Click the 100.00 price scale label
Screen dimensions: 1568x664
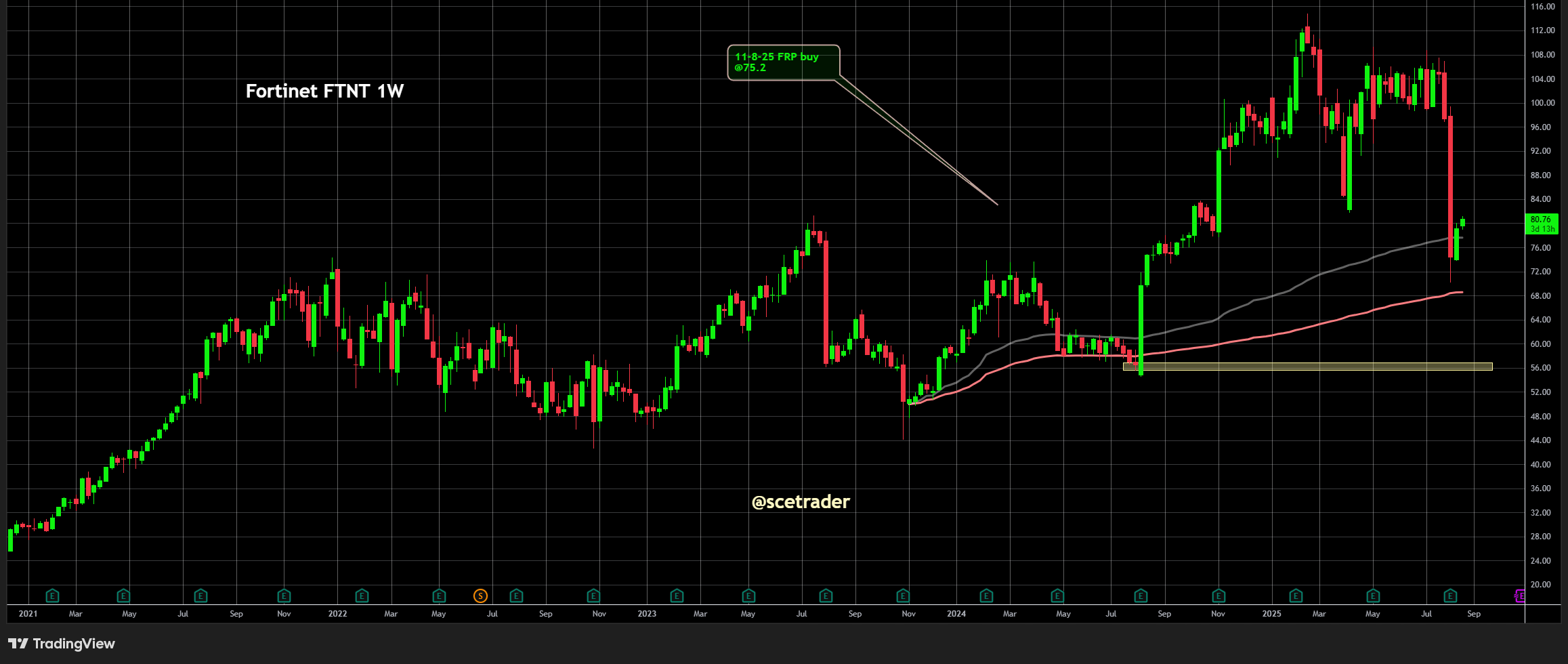point(1543,103)
